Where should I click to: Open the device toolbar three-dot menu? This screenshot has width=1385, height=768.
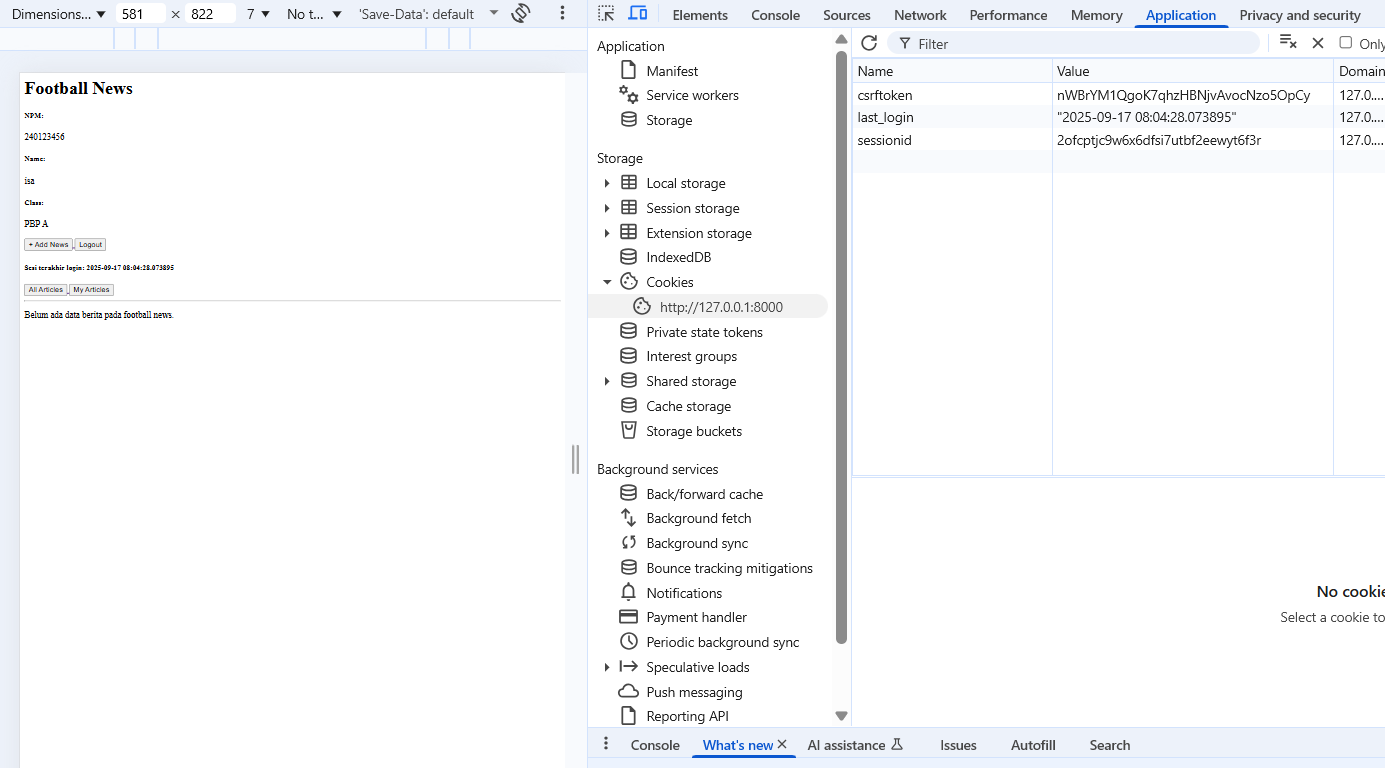[x=562, y=14]
